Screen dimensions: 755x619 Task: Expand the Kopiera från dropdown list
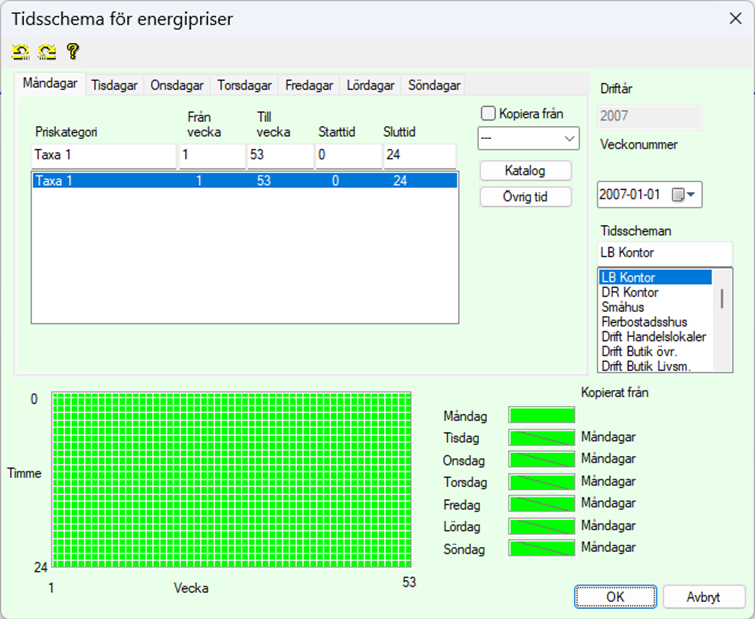point(570,138)
